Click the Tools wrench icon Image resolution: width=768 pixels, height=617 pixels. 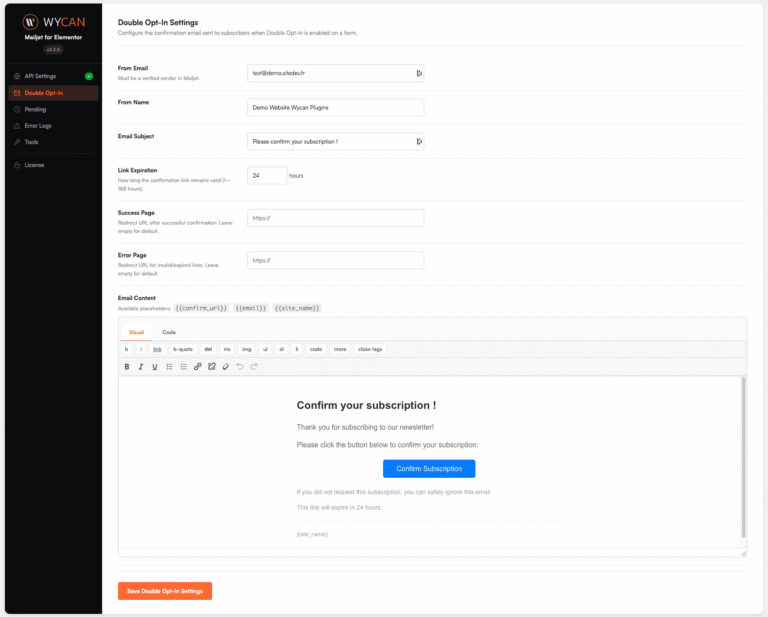[x=17, y=142]
